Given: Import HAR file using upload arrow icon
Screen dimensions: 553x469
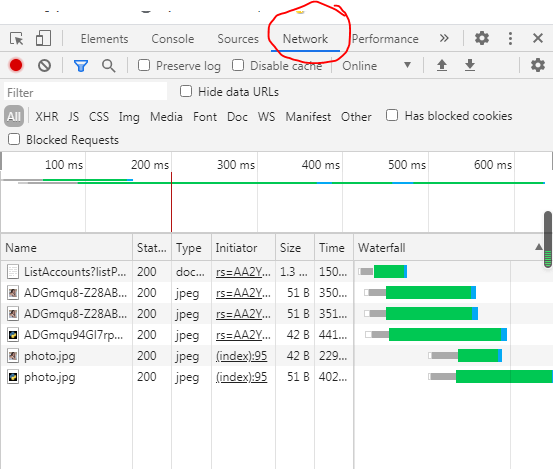Looking at the screenshot, I should [x=442, y=65].
